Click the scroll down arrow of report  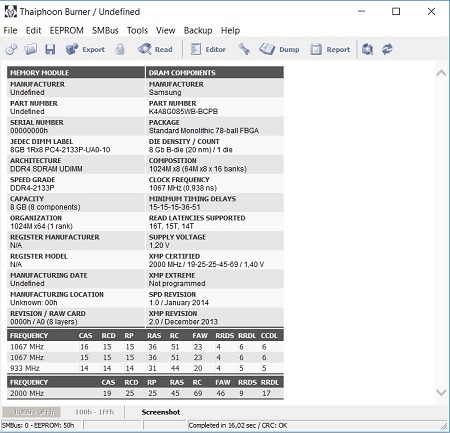(x=441, y=392)
